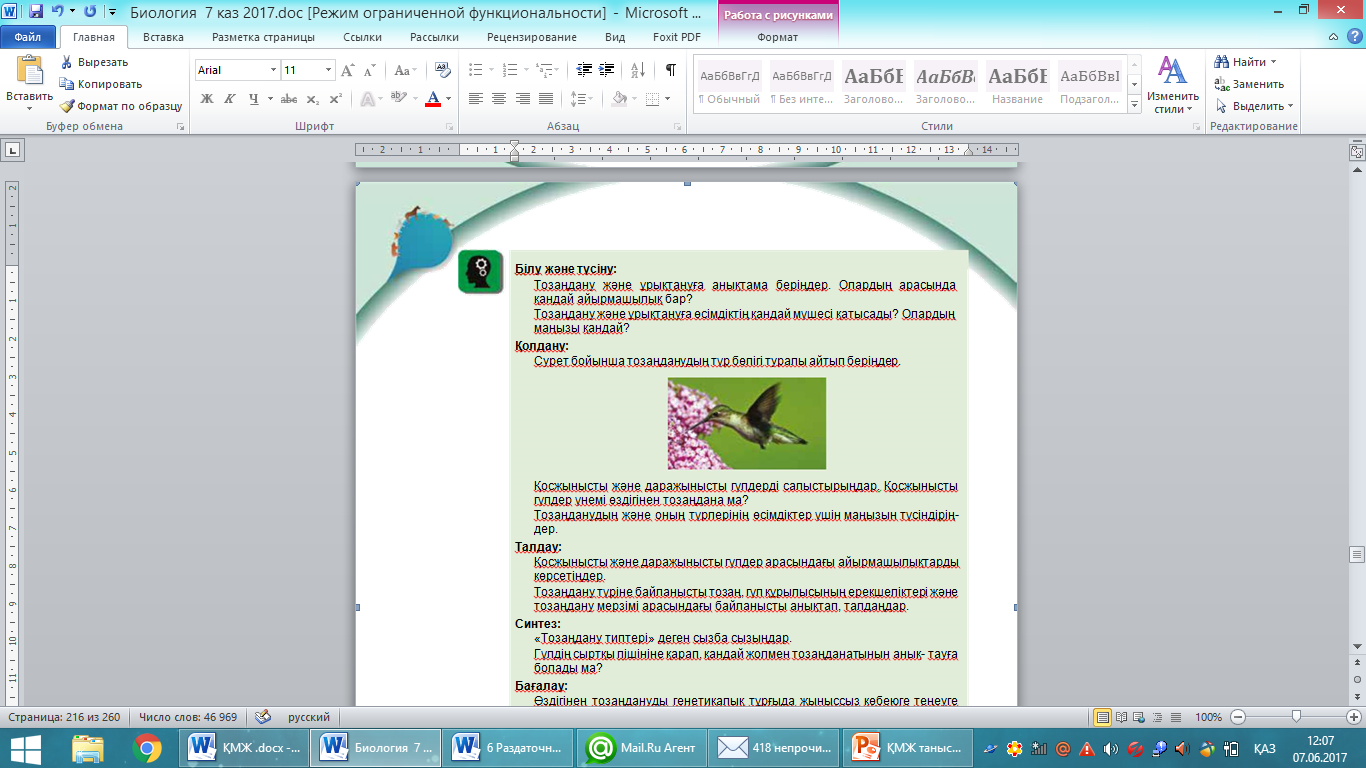Open Mail.Ru Agent from the taskbar
The image size is (1366, 768).
coord(644,746)
